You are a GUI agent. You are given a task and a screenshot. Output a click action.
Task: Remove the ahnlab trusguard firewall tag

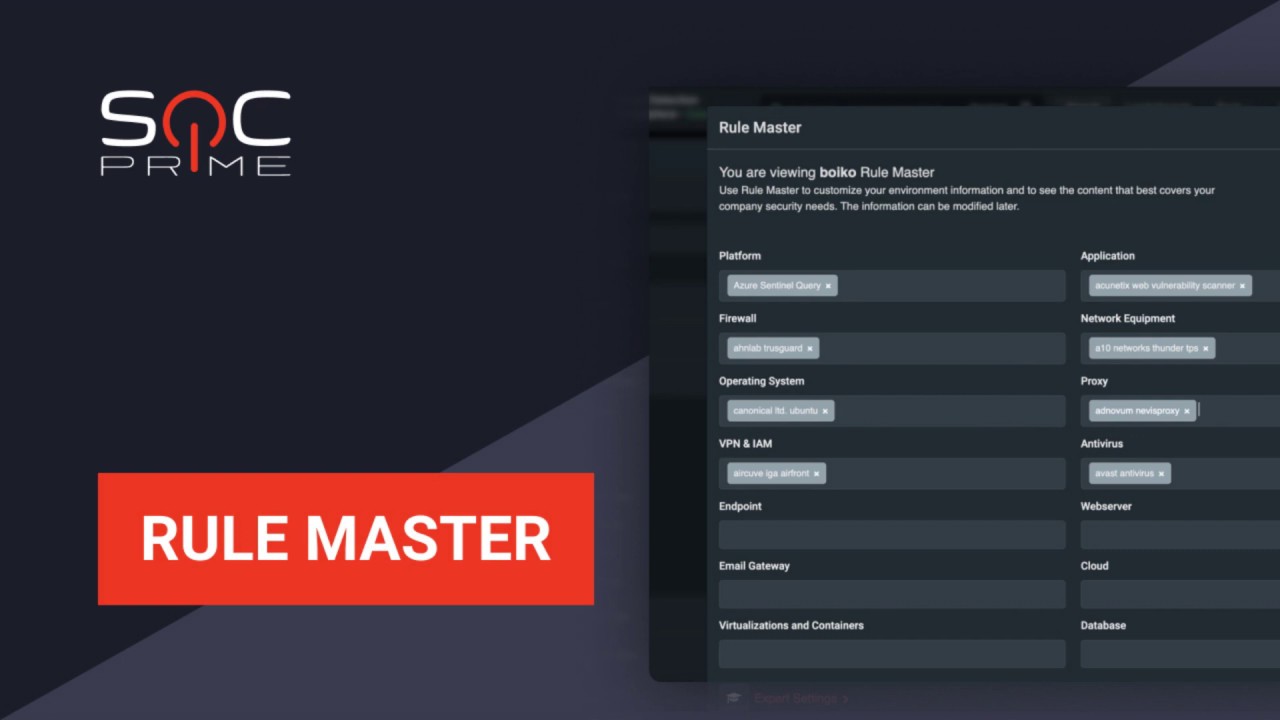coord(810,349)
